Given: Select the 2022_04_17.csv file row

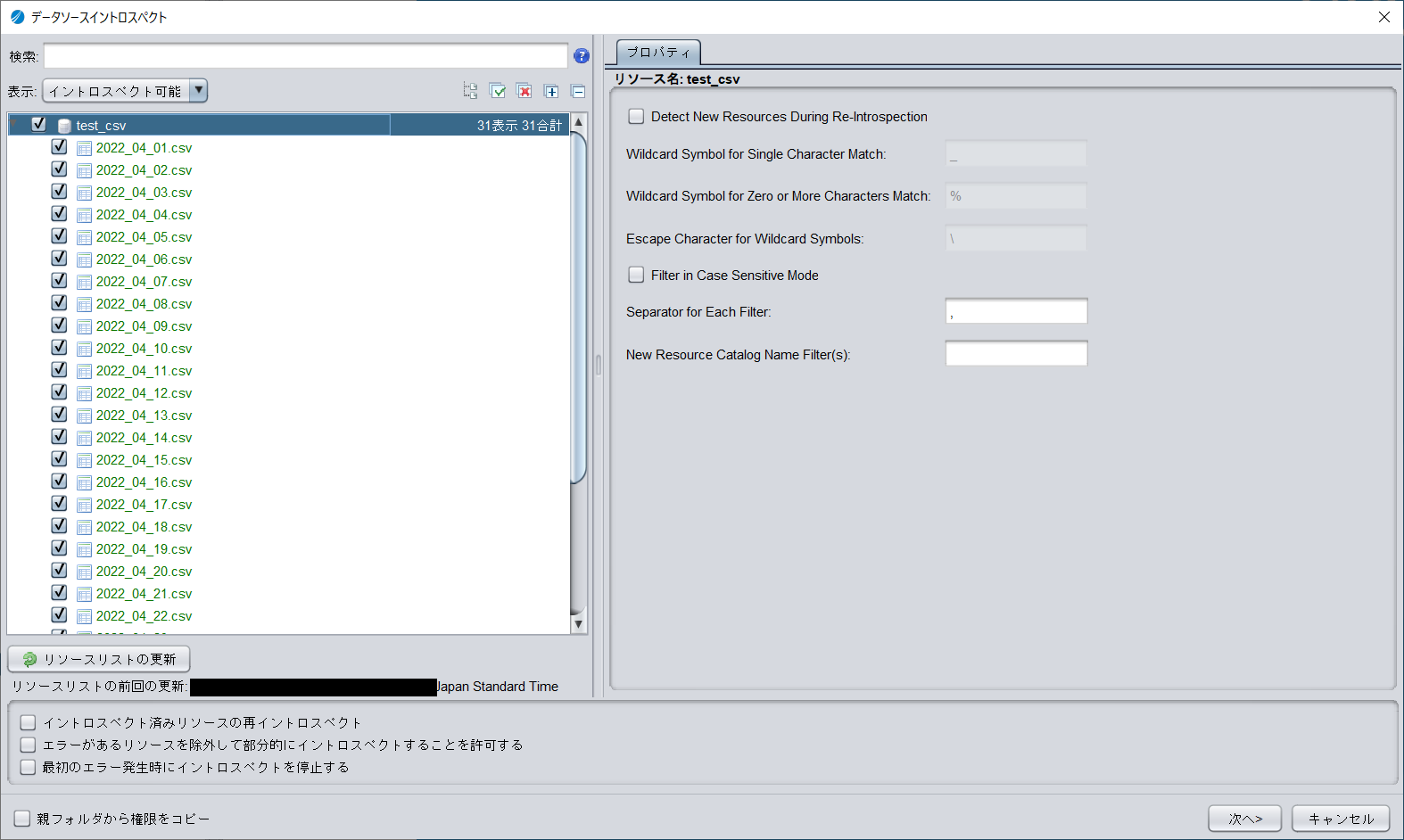Looking at the screenshot, I should click(288, 505).
